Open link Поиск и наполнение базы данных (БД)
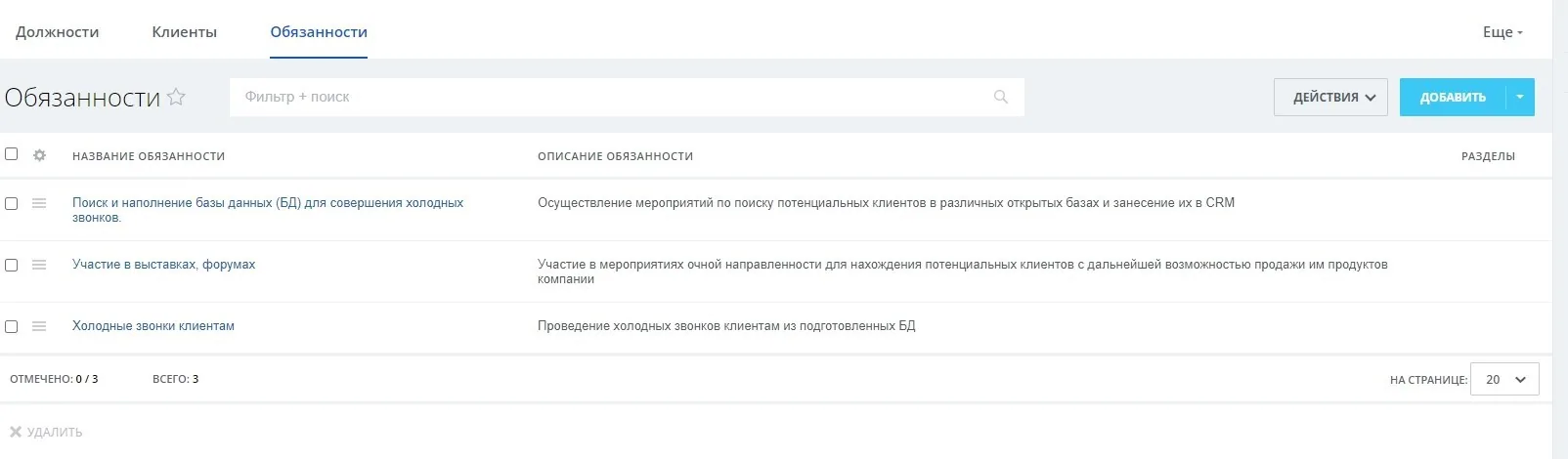The image size is (1568, 459). (x=268, y=210)
